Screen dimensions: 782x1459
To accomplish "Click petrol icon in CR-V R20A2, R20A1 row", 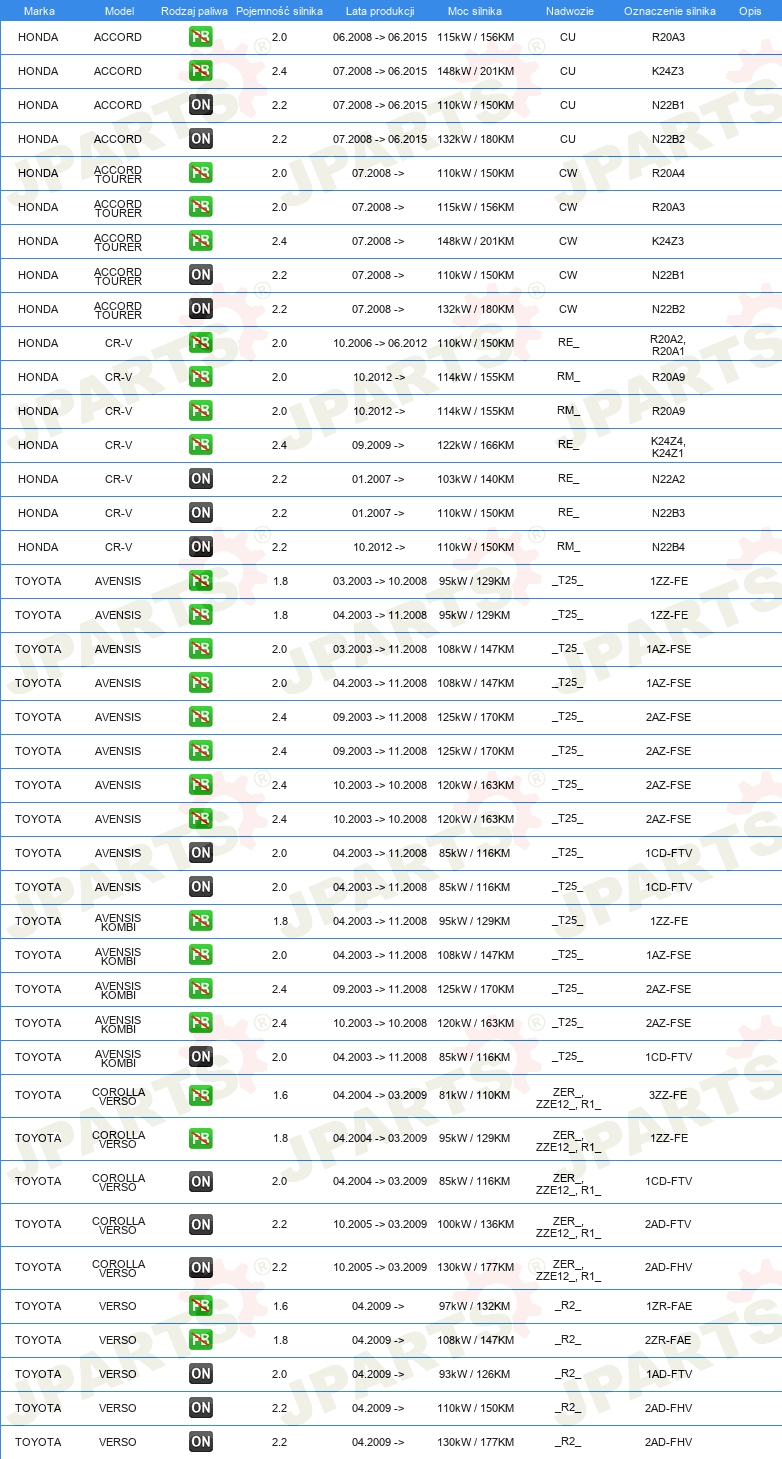I will pyautogui.click(x=201, y=343).
